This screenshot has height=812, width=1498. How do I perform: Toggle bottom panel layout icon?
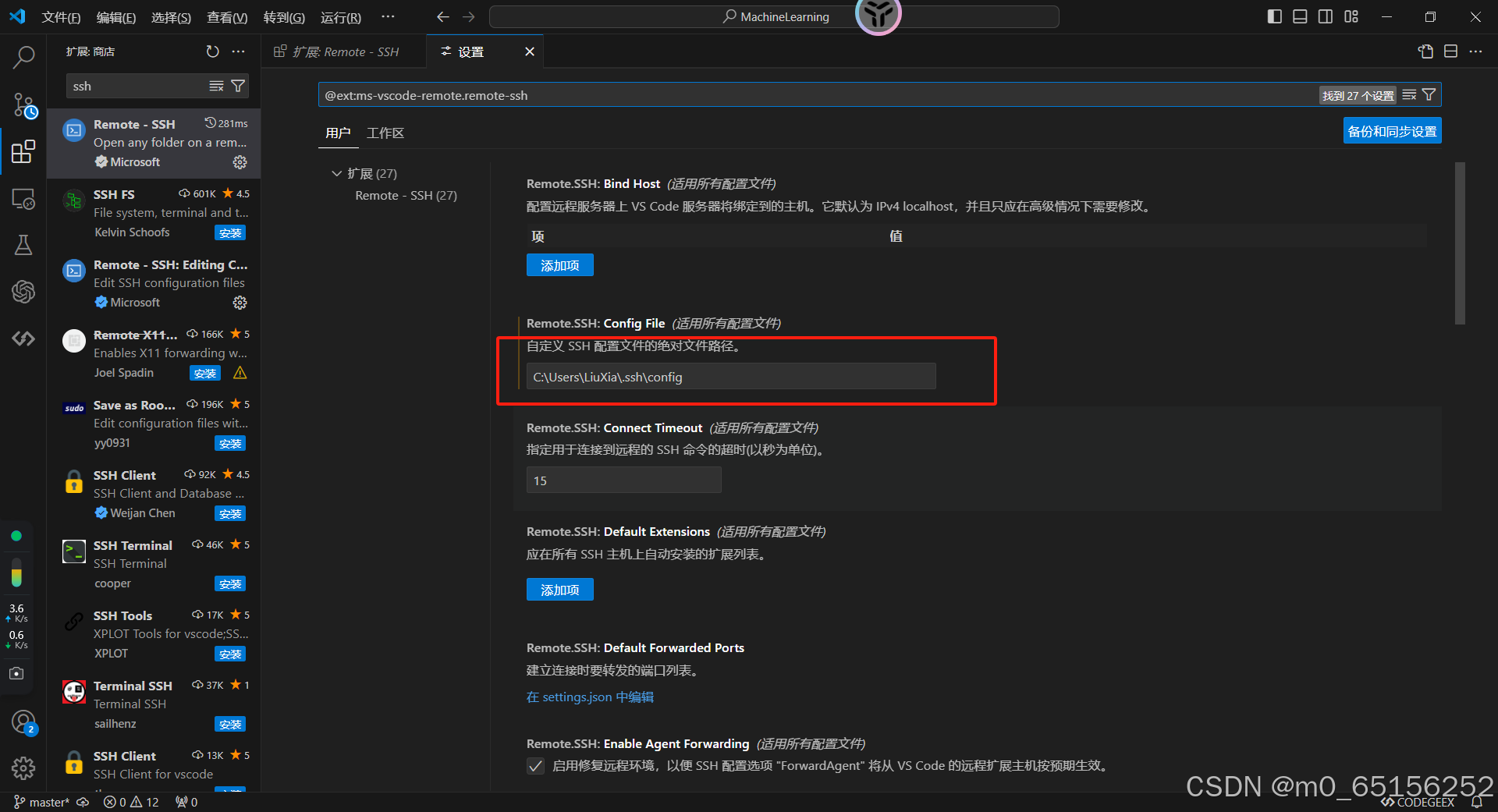coord(1300,16)
